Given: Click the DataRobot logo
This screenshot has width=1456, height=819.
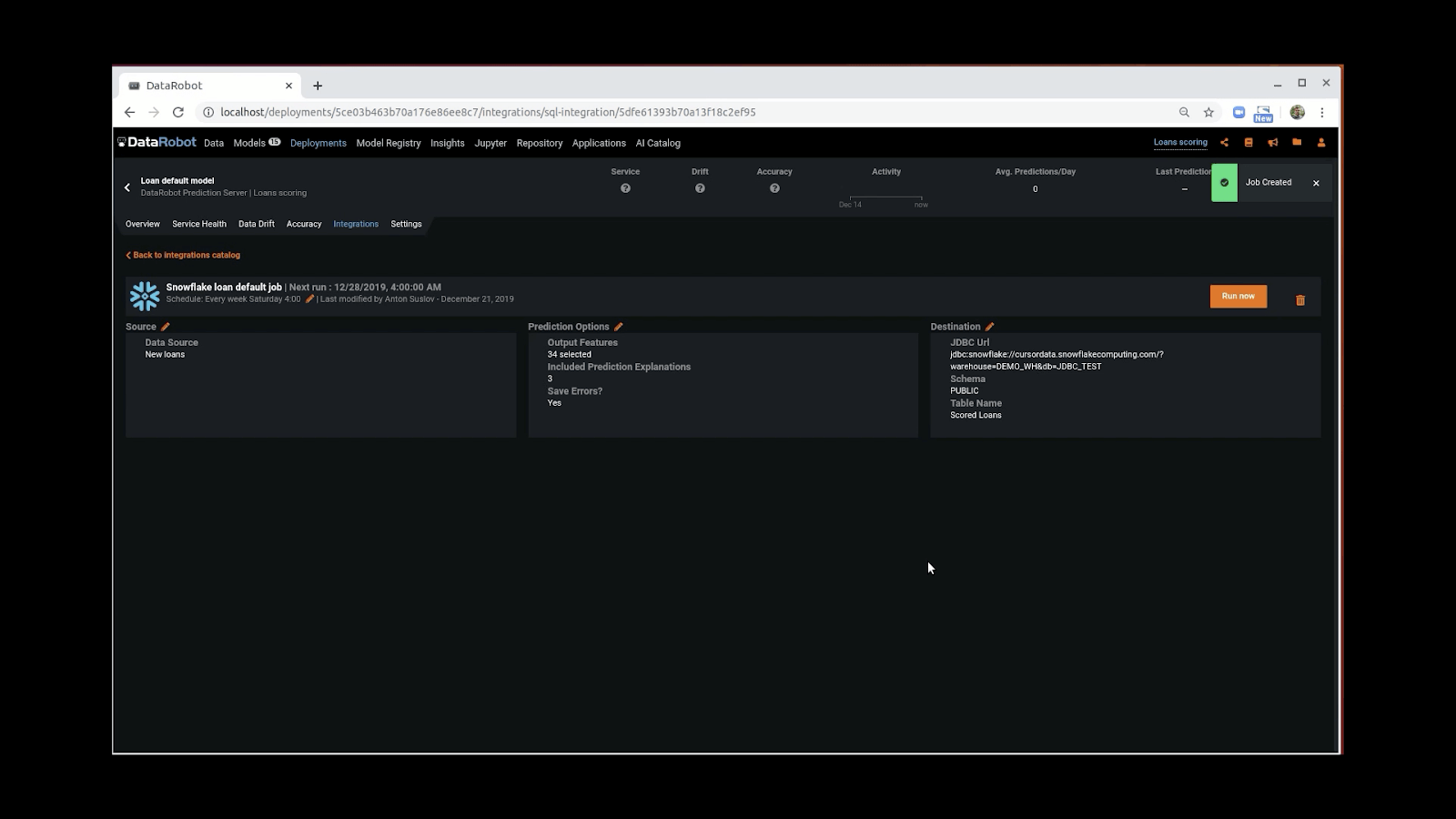Looking at the screenshot, I should pyautogui.click(x=157, y=142).
